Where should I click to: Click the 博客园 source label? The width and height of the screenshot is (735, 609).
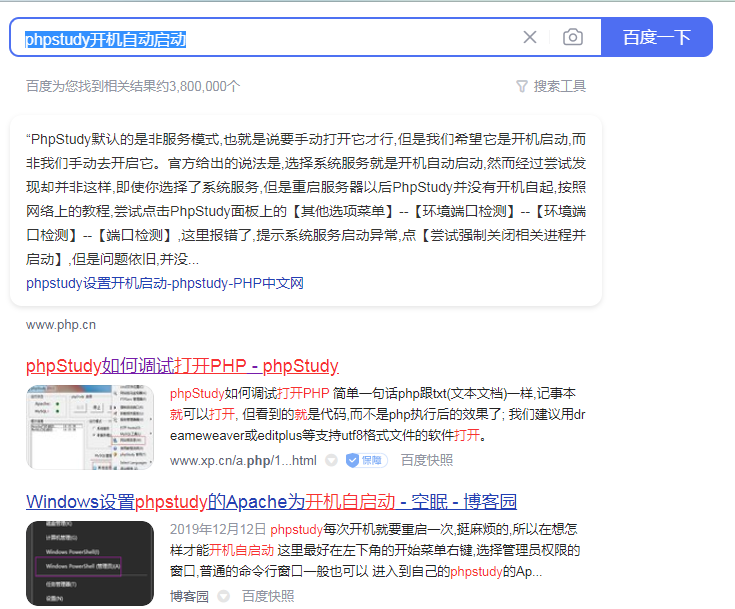[189, 596]
